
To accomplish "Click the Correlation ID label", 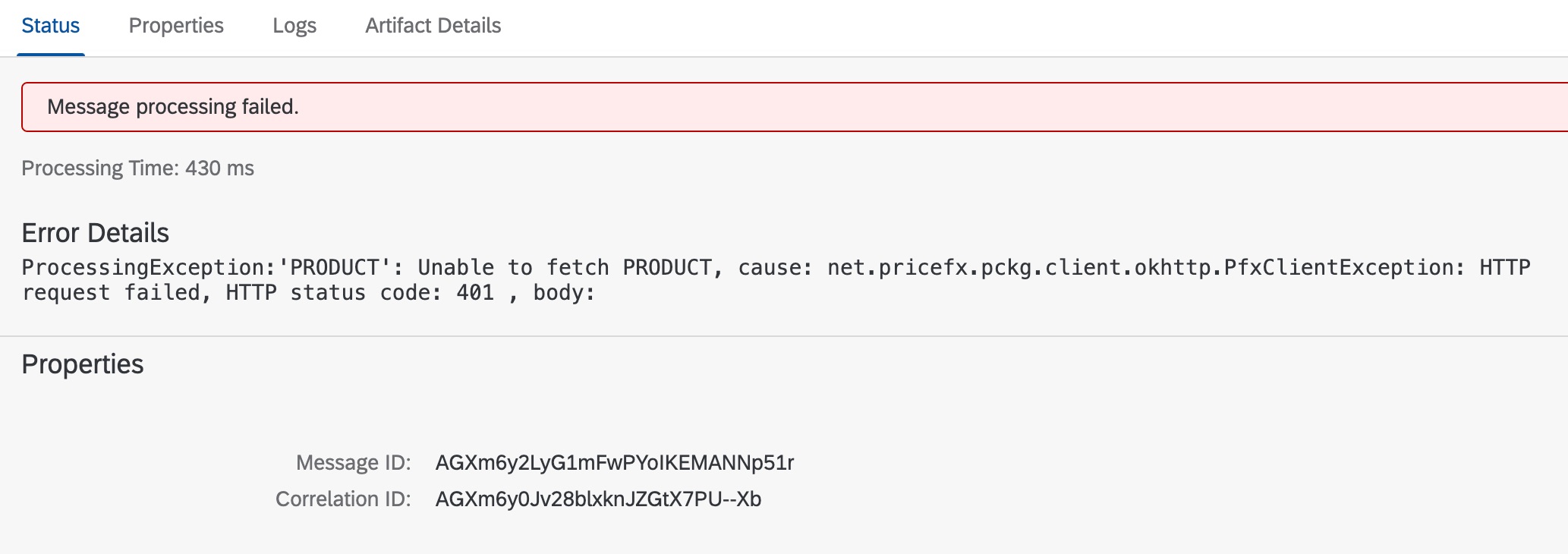I will point(344,499).
